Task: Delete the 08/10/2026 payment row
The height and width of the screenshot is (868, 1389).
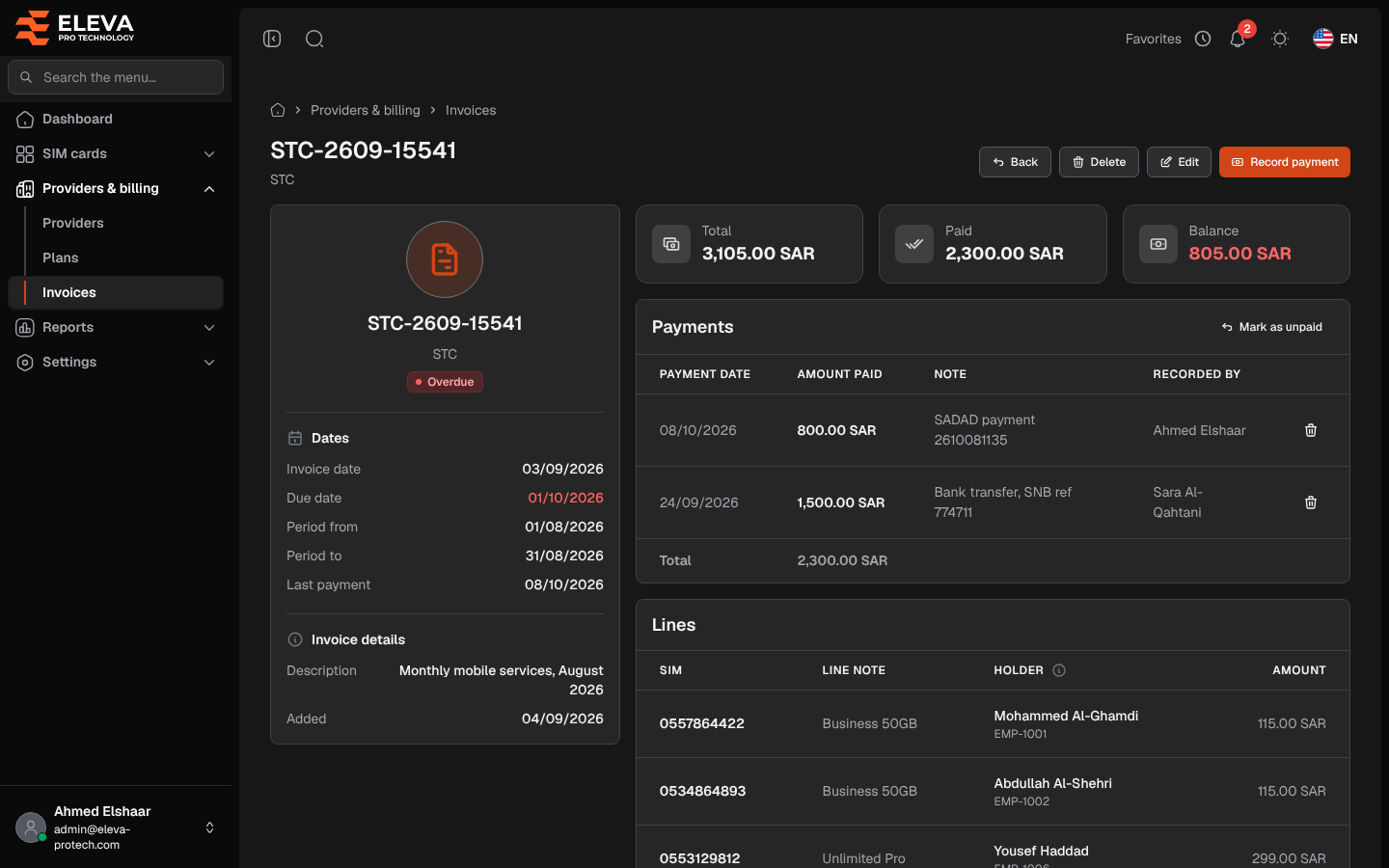Action: tap(1311, 430)
